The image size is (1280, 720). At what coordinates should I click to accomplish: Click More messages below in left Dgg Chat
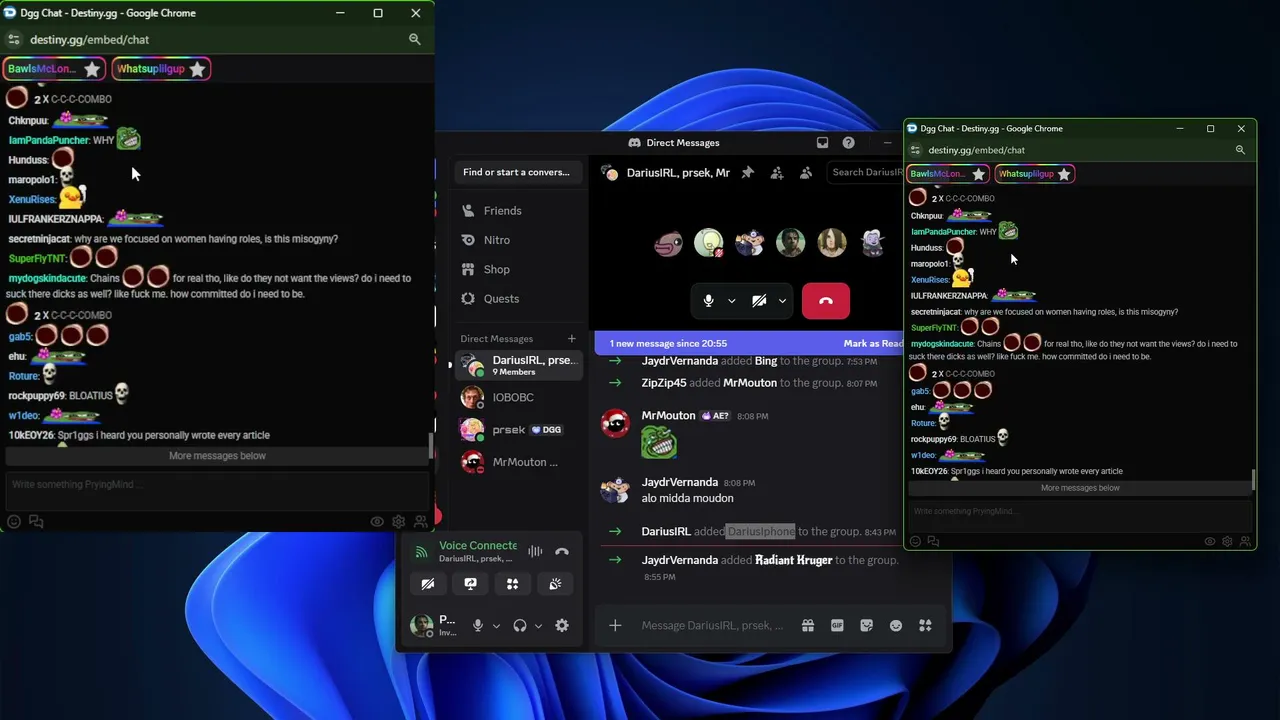(217, 456)
